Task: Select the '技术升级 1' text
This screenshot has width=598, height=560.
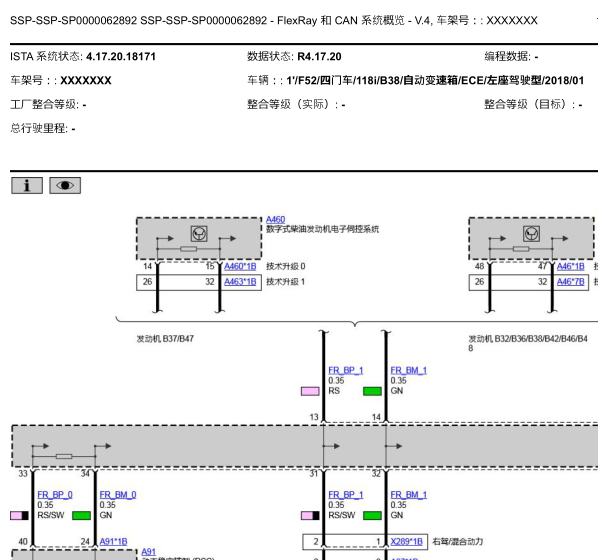Action: tap(286, 282)
